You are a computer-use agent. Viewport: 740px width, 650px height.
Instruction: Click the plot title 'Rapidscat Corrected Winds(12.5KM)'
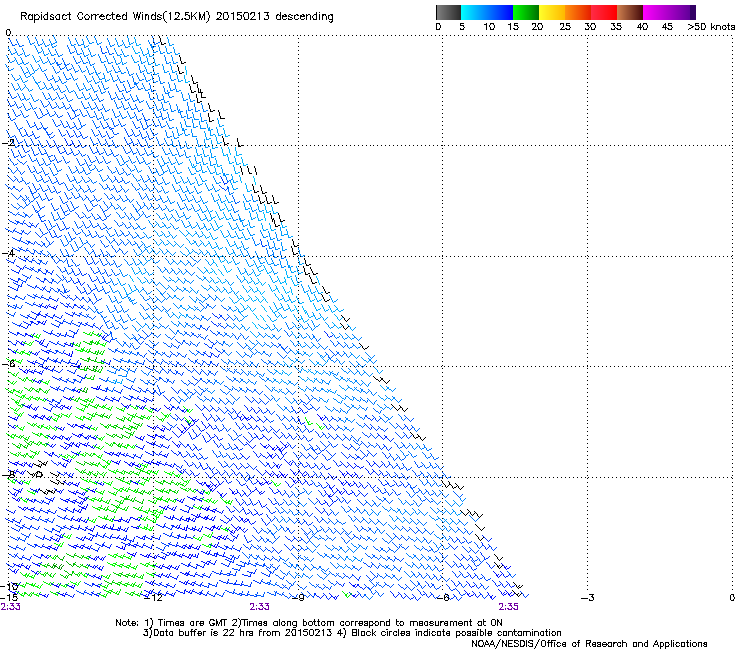point(115,17)
